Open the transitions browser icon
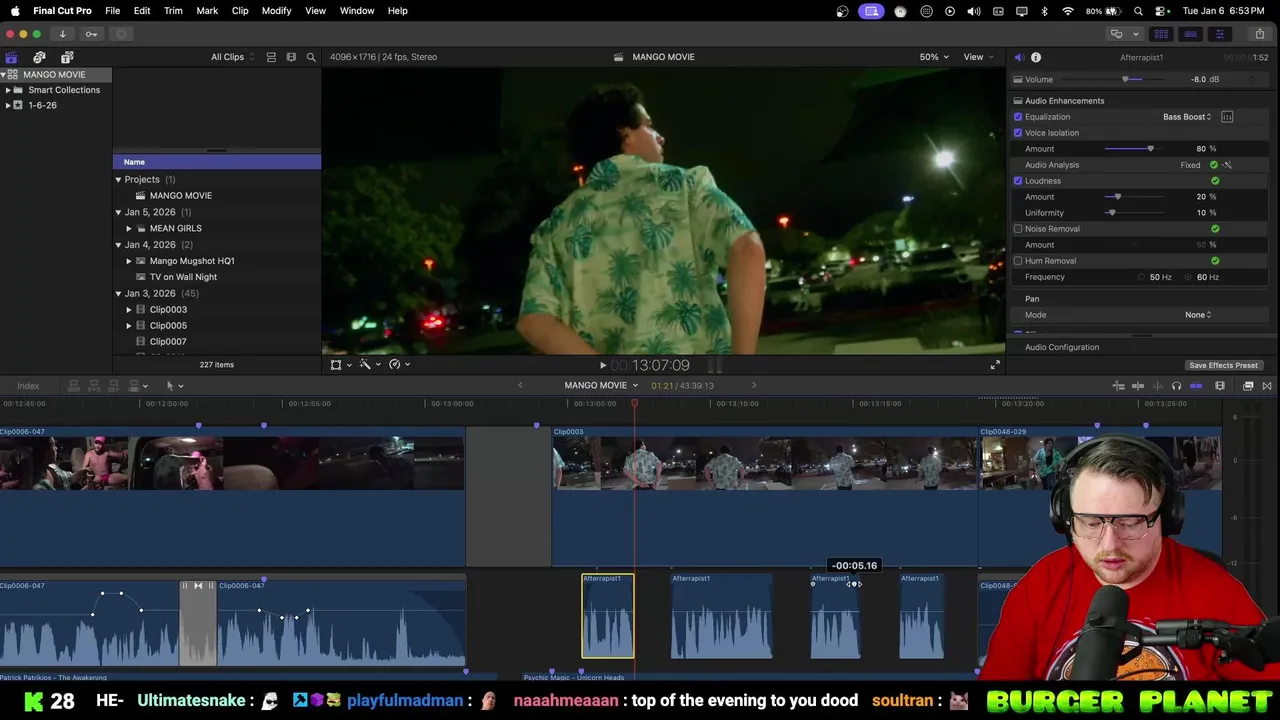The height and width of the screenshot is (720, 1280). [x=1267, y=386]
